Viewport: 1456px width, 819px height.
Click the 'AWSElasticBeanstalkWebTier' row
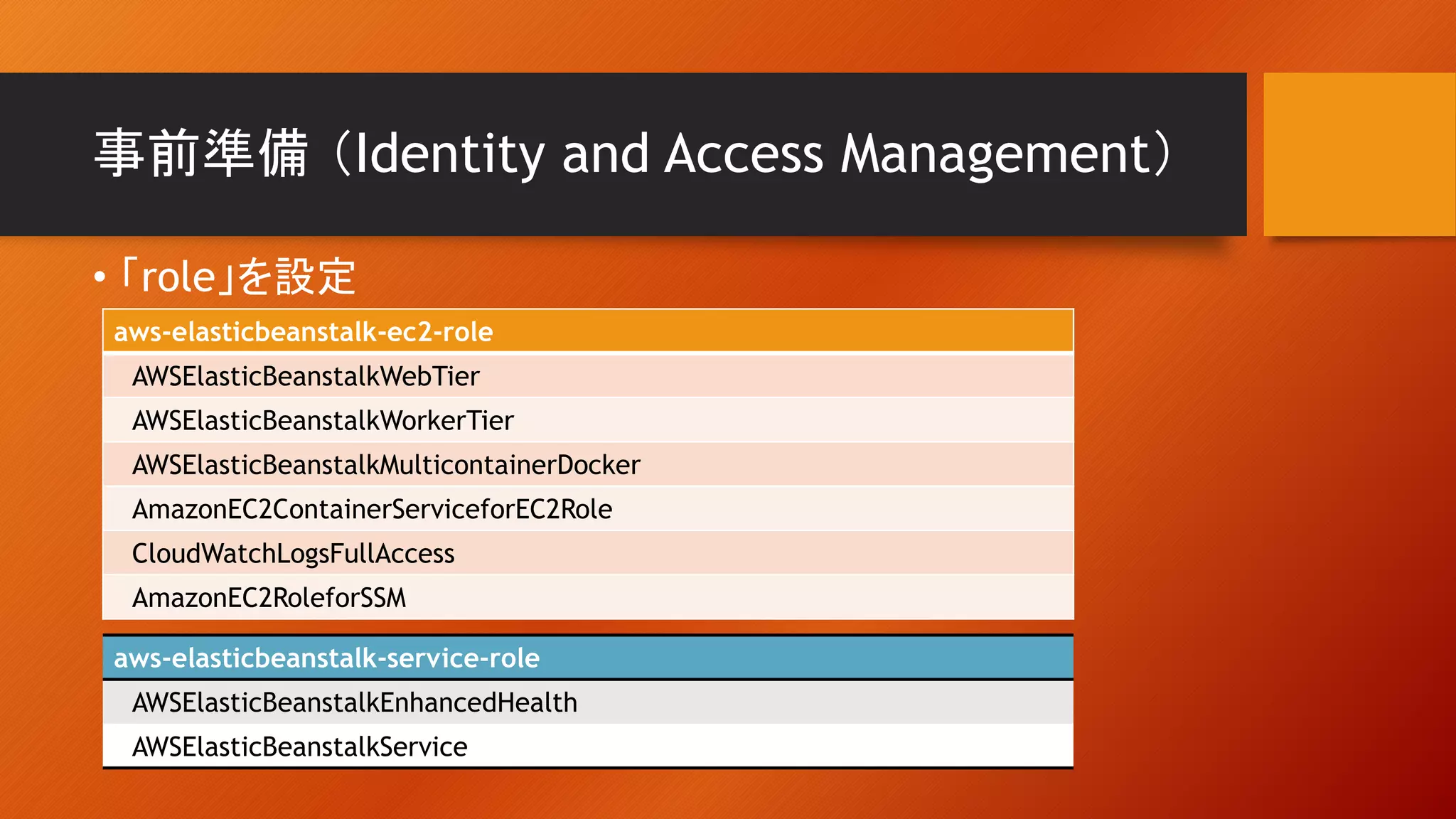[x=588, y=375]
